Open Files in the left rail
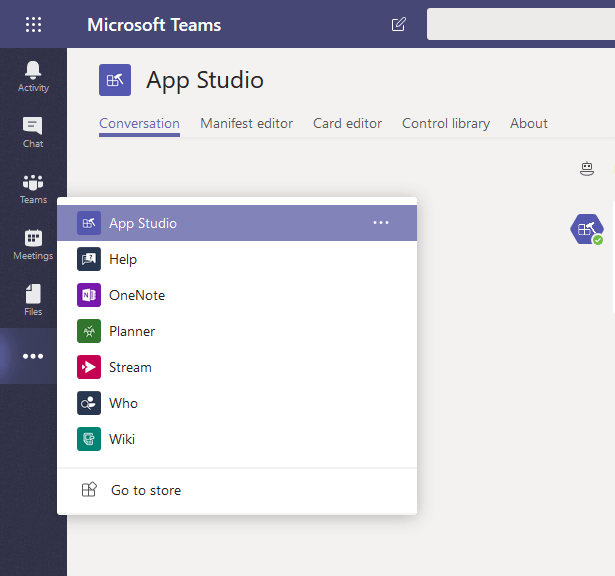Screen dimensions: 615x576 point(33,300)
